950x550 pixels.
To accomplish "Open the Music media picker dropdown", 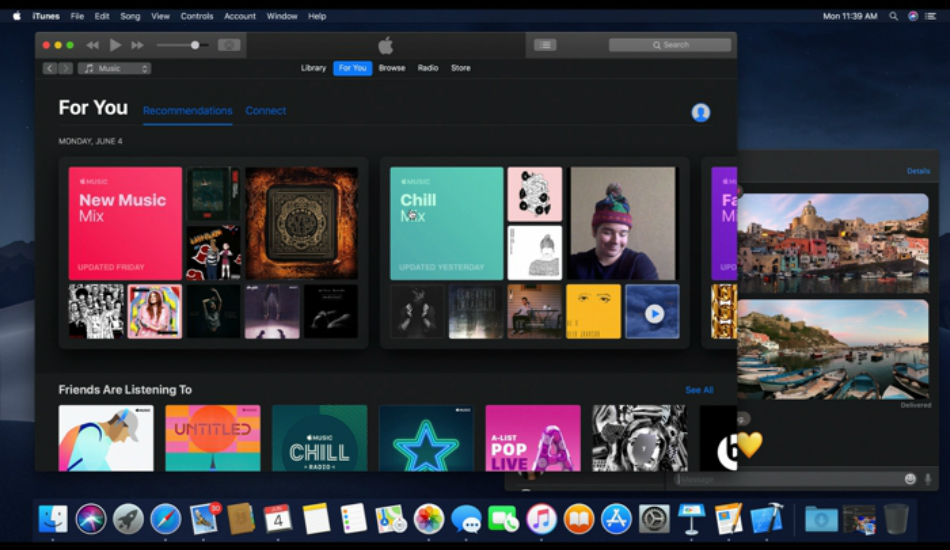I will point(114,68).
